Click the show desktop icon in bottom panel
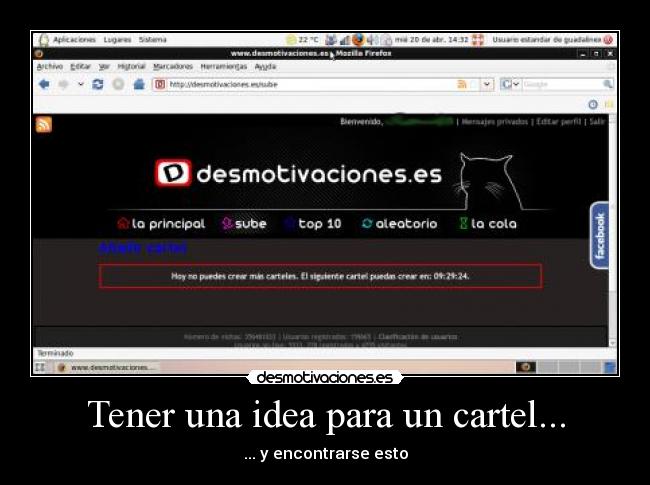Viewport: 650px width, 485px height. [41, 367]
